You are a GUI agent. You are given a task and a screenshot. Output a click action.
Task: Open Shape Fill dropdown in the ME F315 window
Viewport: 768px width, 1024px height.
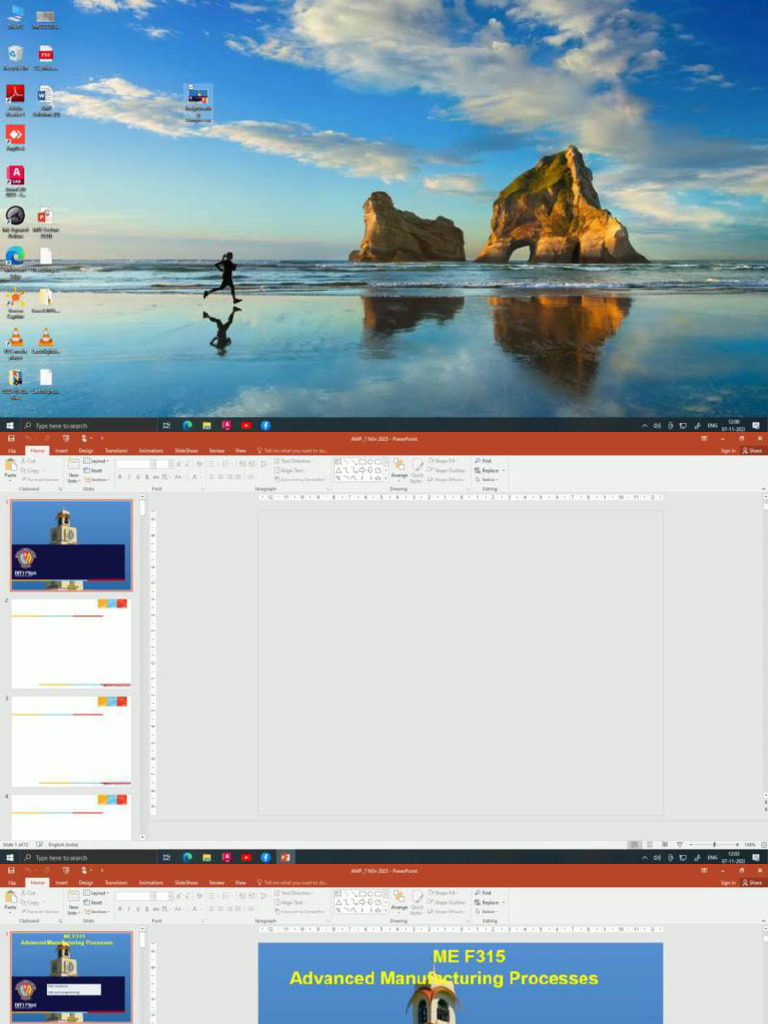446,892
